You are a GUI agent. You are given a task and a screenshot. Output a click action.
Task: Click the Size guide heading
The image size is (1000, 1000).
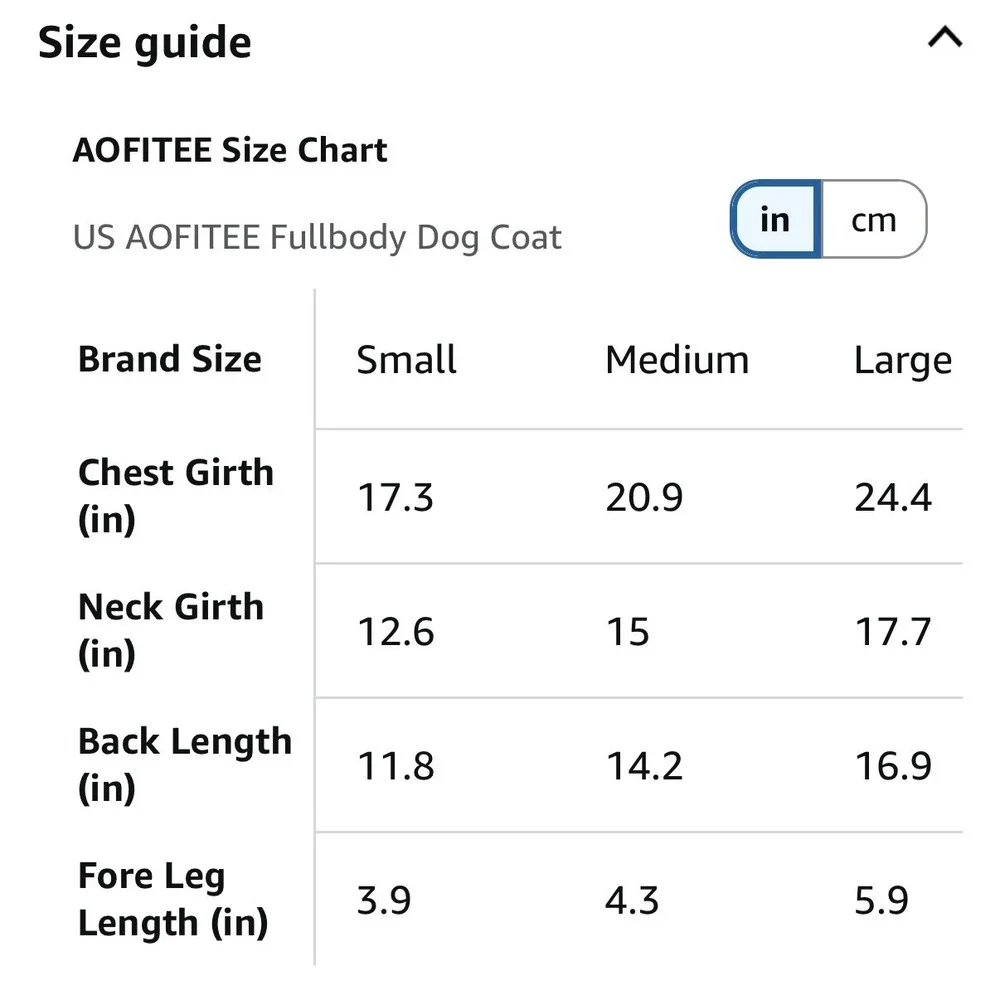click(x=145, y=42)
